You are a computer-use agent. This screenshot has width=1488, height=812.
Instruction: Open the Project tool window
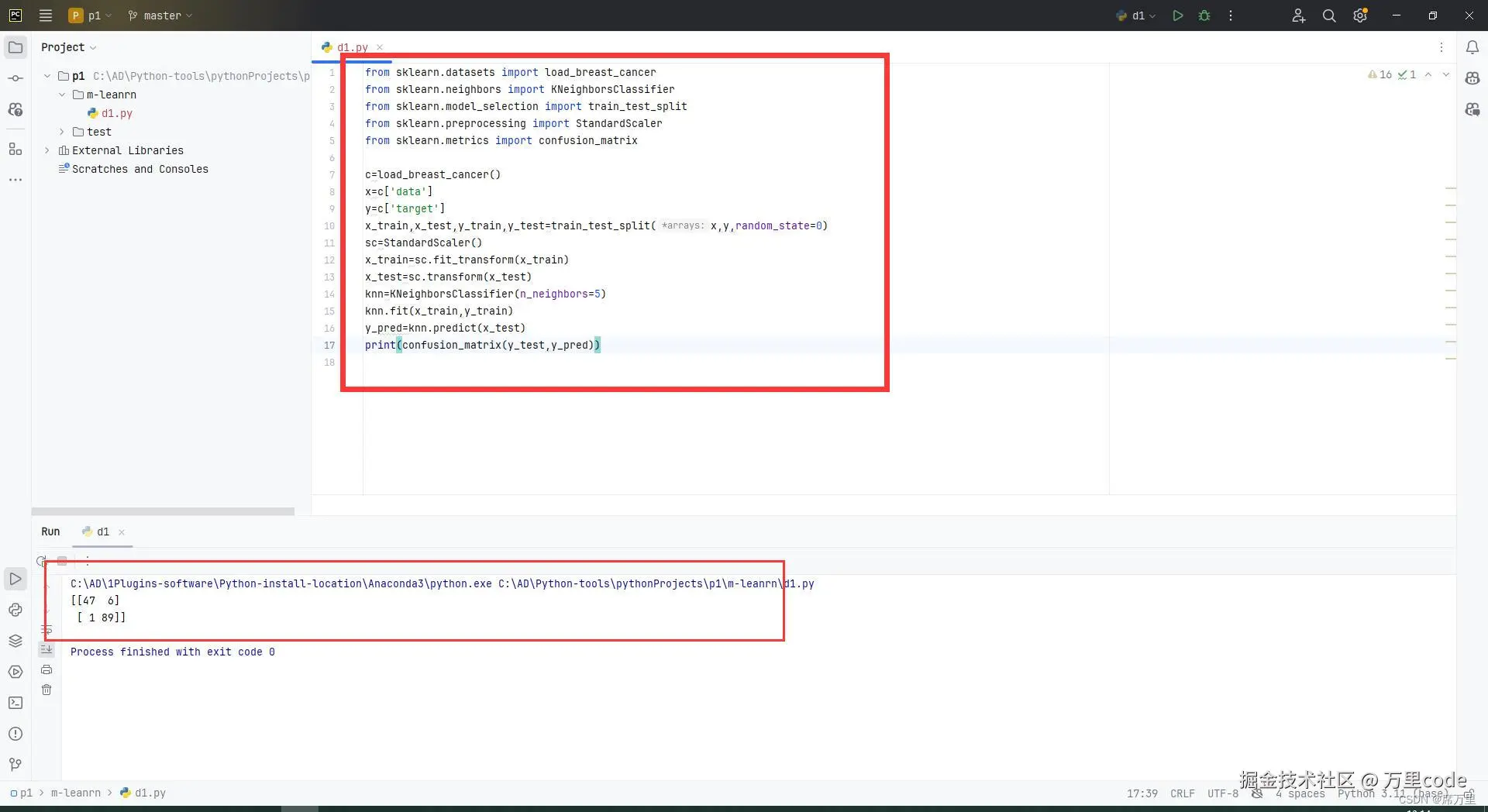[x=15, y=47]
